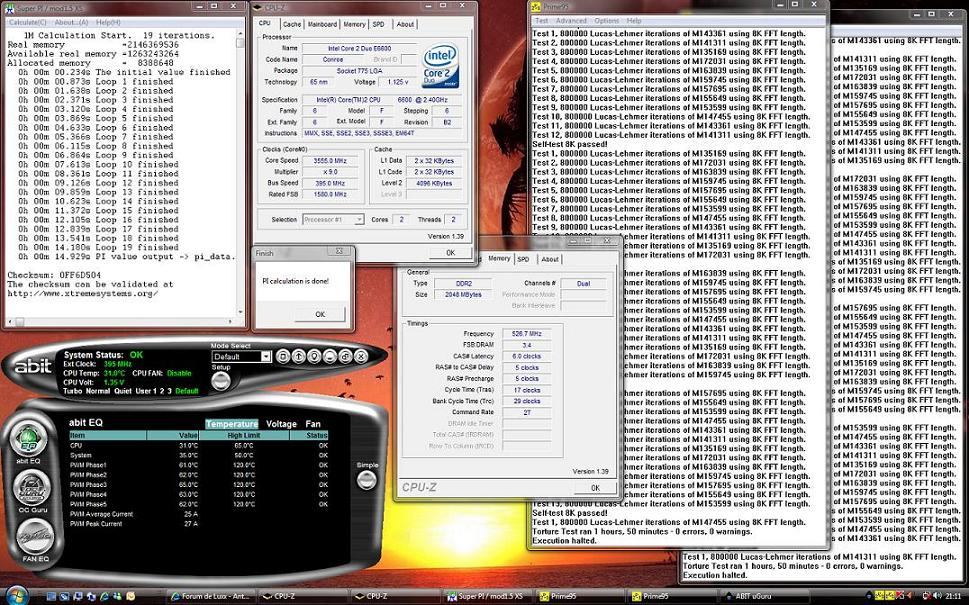Switch to Fan tab in abit EQ
969x605 pixels.
point(313,424)
